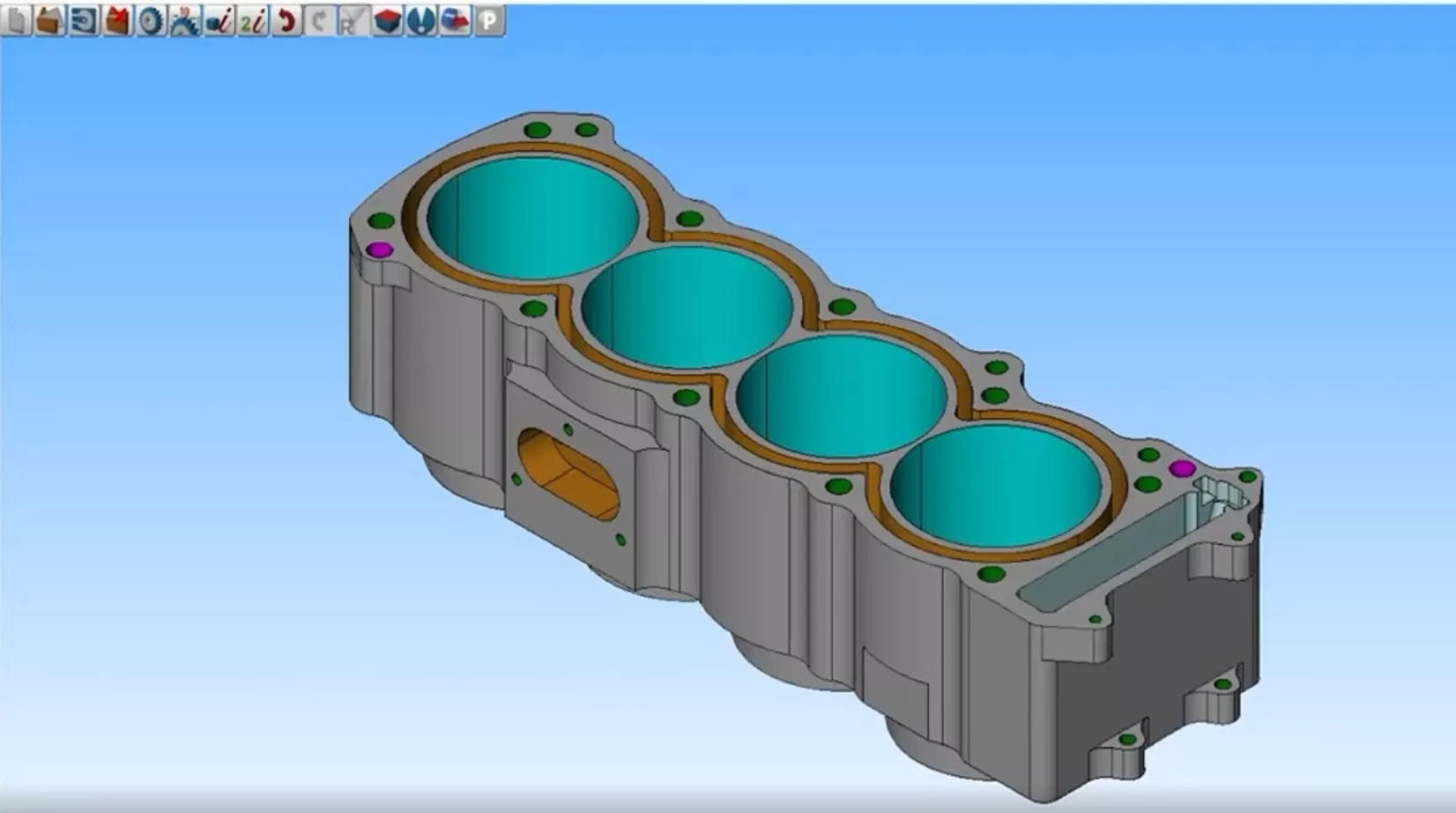Image resolution: width=1456 pixels, height=813 pixels.
Task: Select the orange oval slot on side face
Action: click(568, 474)
